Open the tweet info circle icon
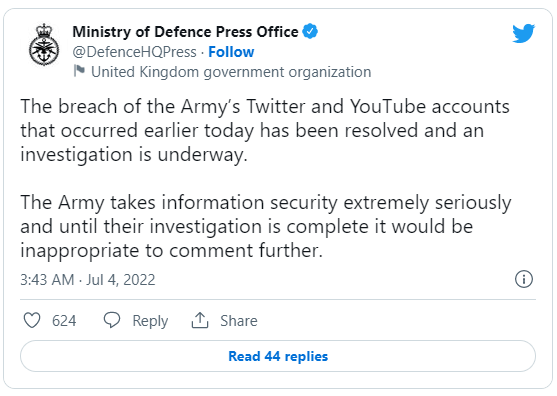 pyautogui.click(x=524, y=279)
